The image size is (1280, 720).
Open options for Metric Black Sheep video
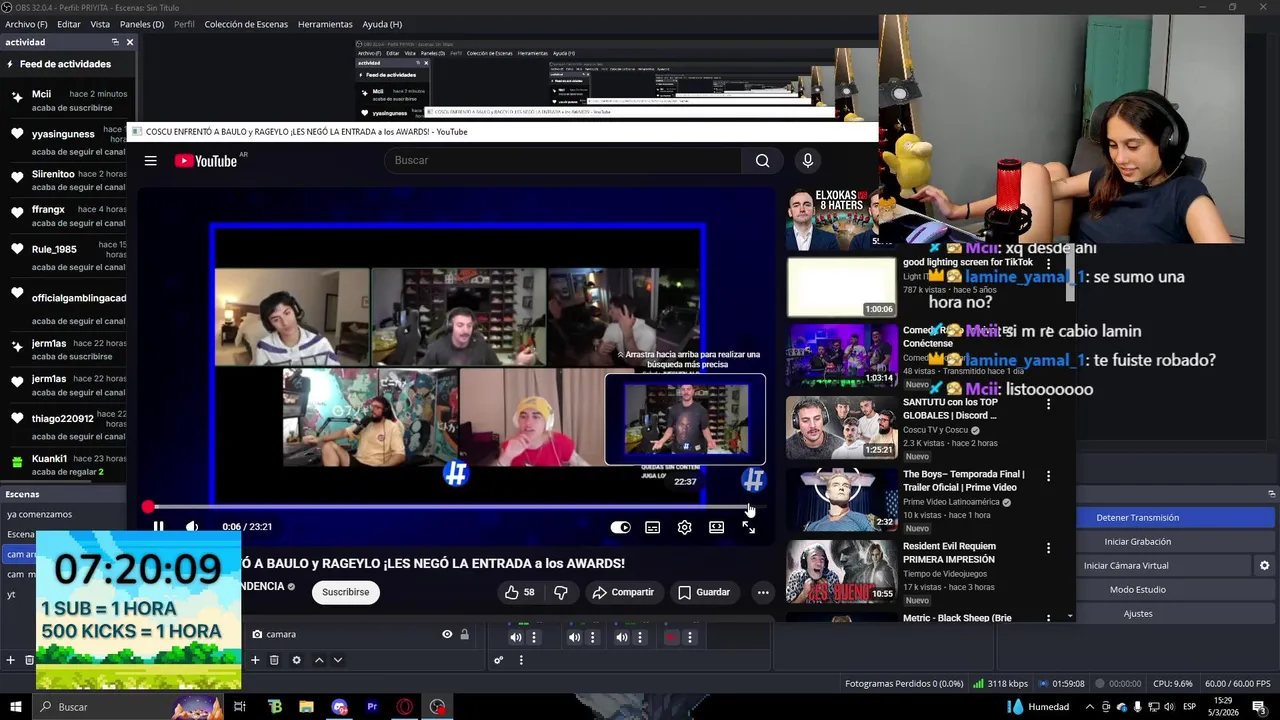(x=1048, y=619)
